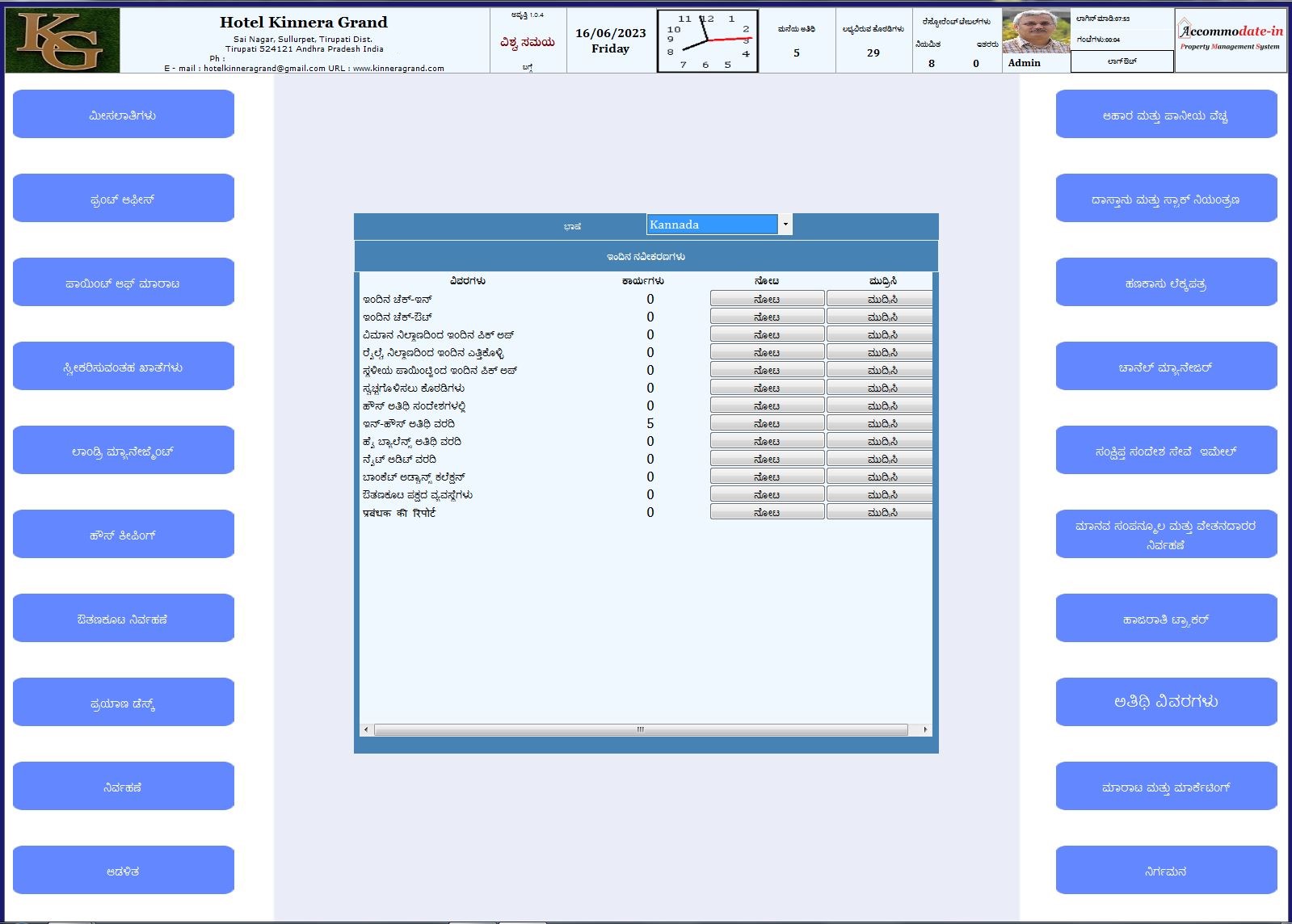Open Attendance Tracker (ಹಾಜರಾತಿ ಟ್ರ್ಯಾಕರ್)

1166,618
